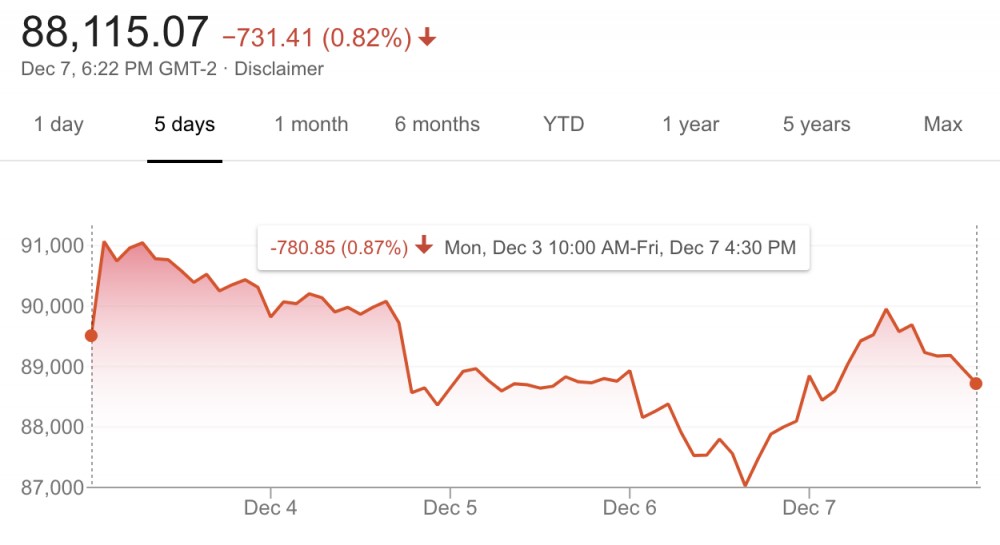Open the 5 years chart range

pyautogui.click(x=816, y=125)
